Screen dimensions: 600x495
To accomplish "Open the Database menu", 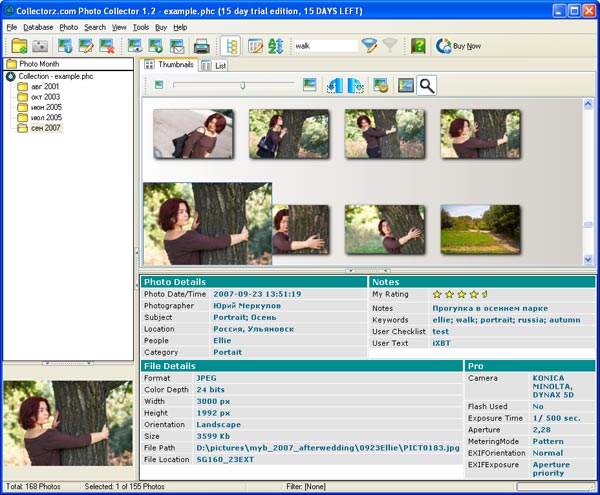I will (x=38, y=27).
